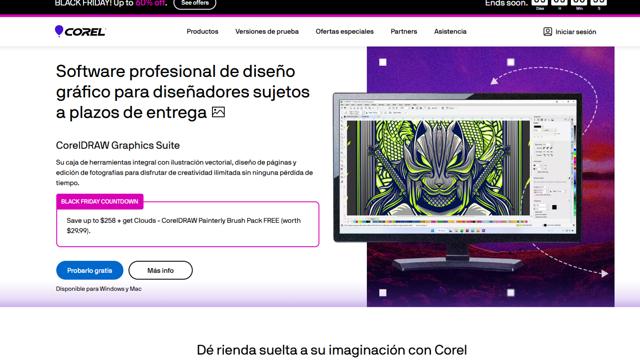Click the user account icon
The image size is (640, 362).
coord(547,31)
